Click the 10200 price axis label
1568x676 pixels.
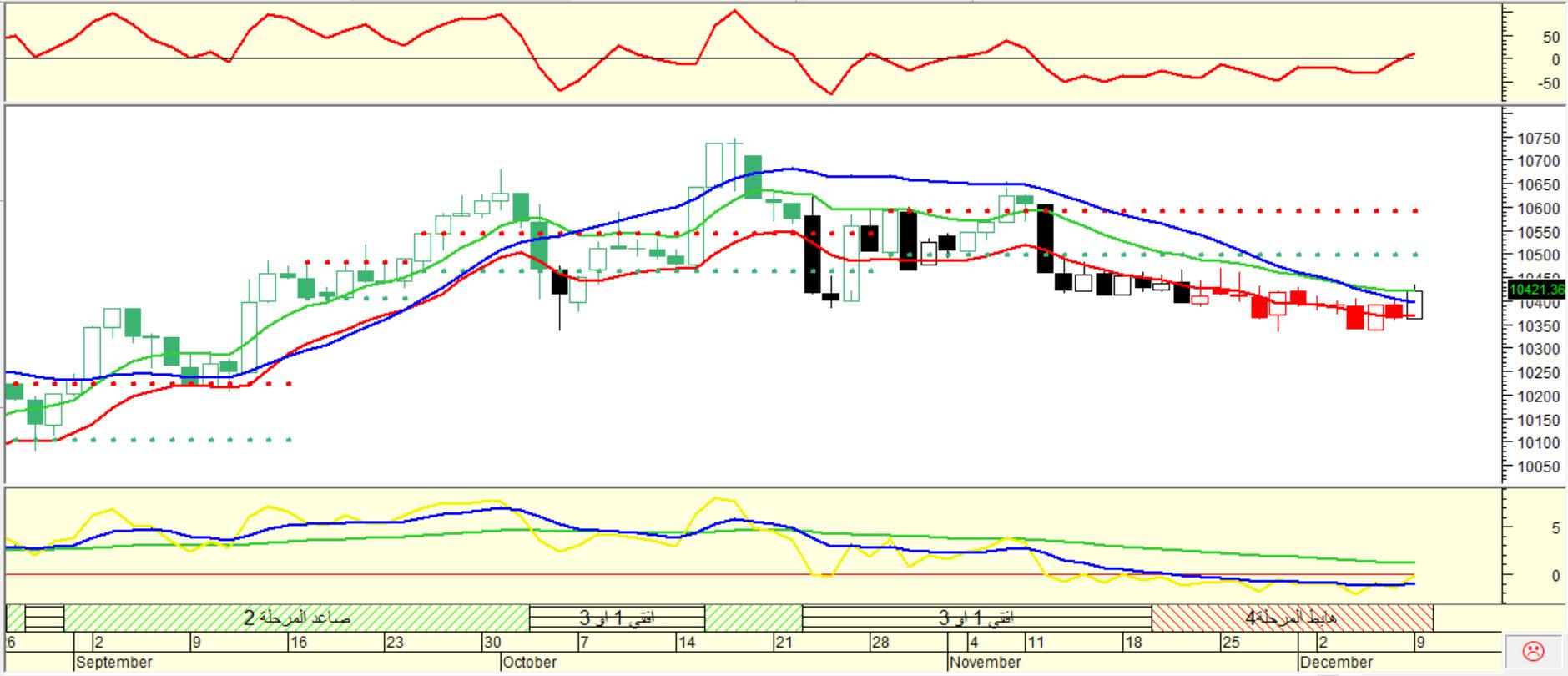tap(1538, 396)
